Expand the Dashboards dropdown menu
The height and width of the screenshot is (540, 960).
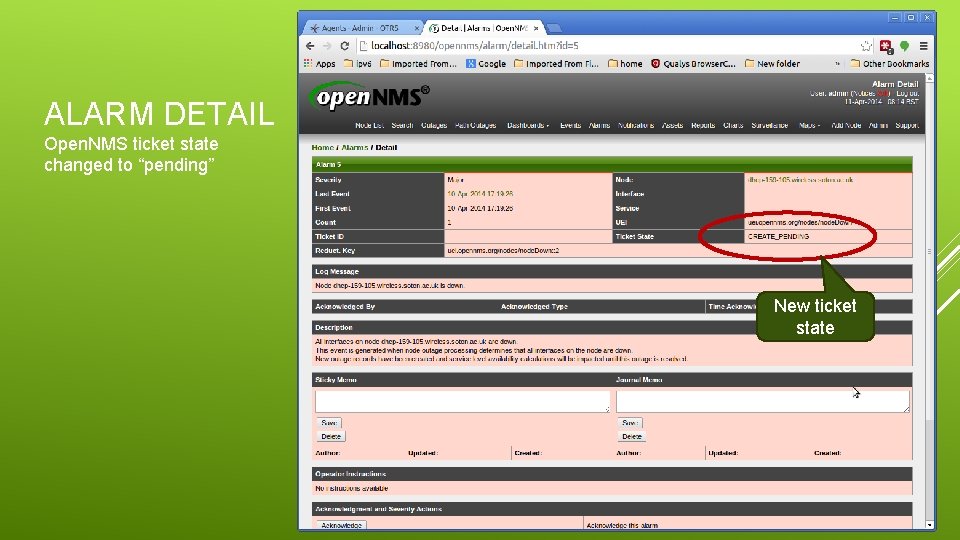pyautogui.click(x=528, y=126)
